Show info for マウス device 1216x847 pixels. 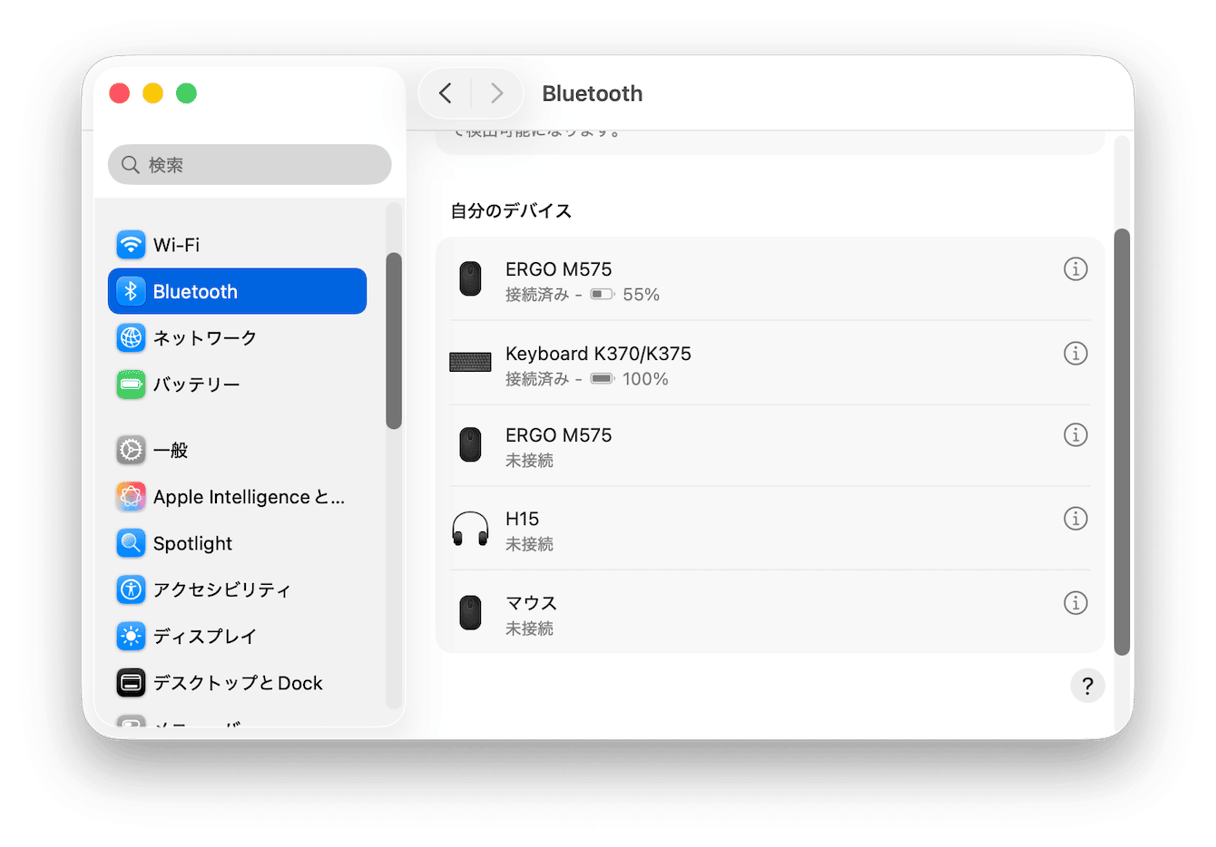[1075, 603]
